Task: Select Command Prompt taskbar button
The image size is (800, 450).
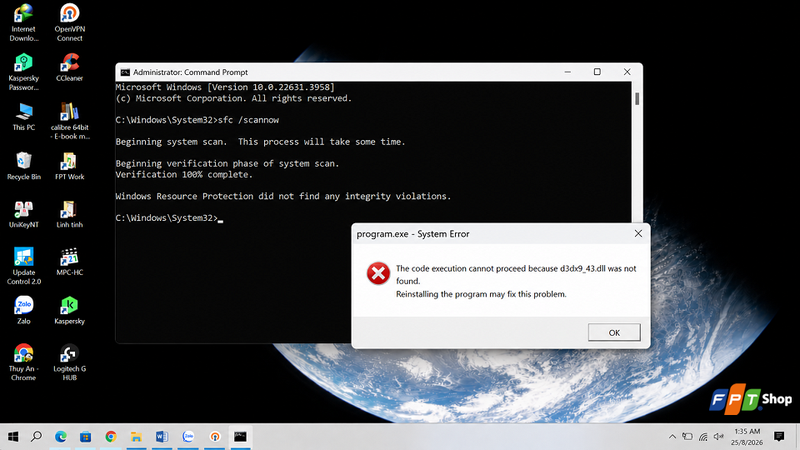Action: click(240, 437)
